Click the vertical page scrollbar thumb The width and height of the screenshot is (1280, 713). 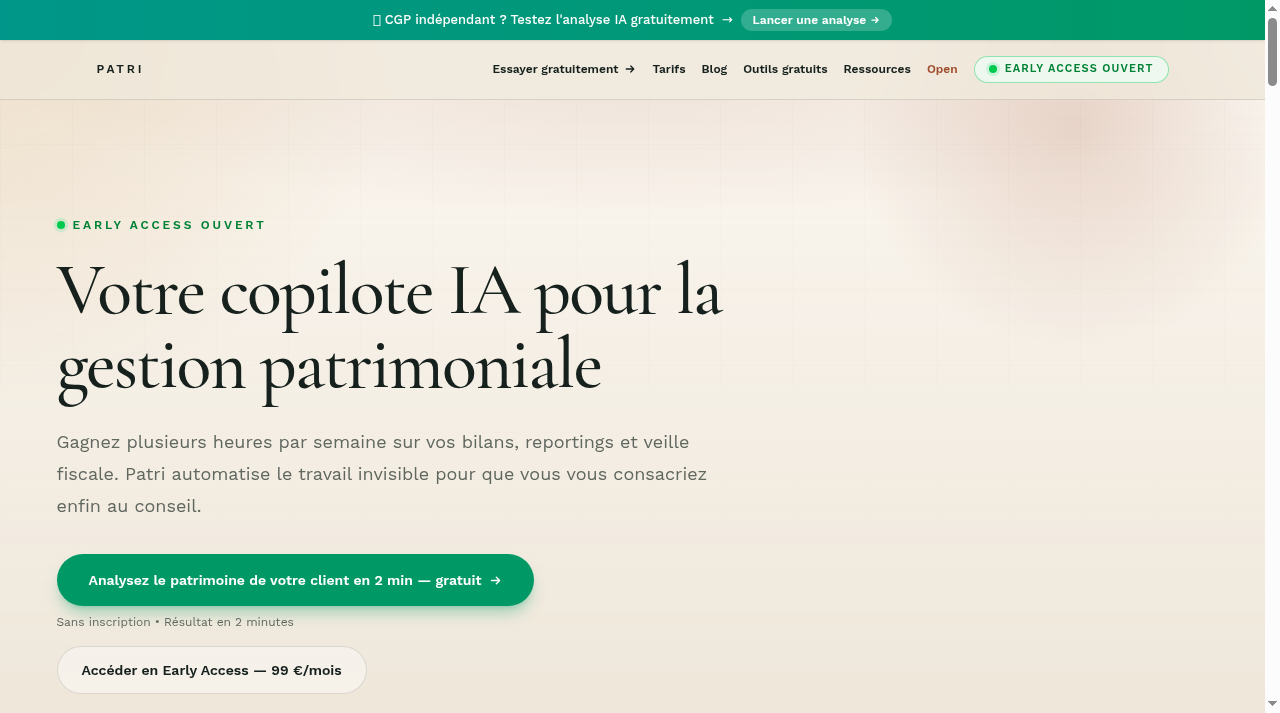tap(1272, 50)
